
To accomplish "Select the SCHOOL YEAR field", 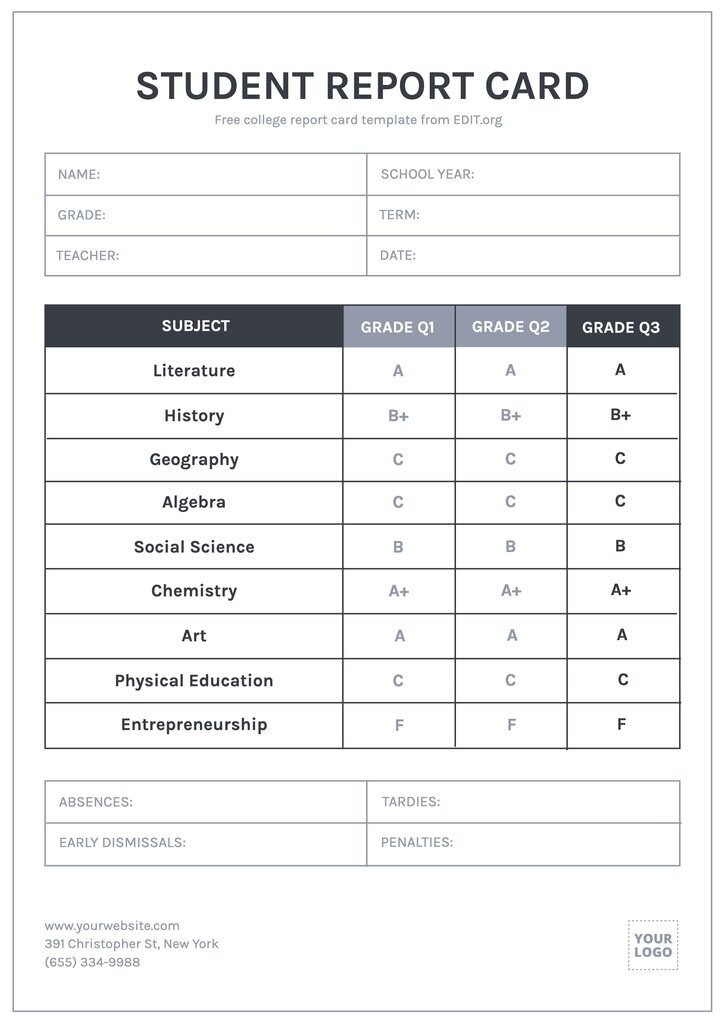I will tap(523, 175).
